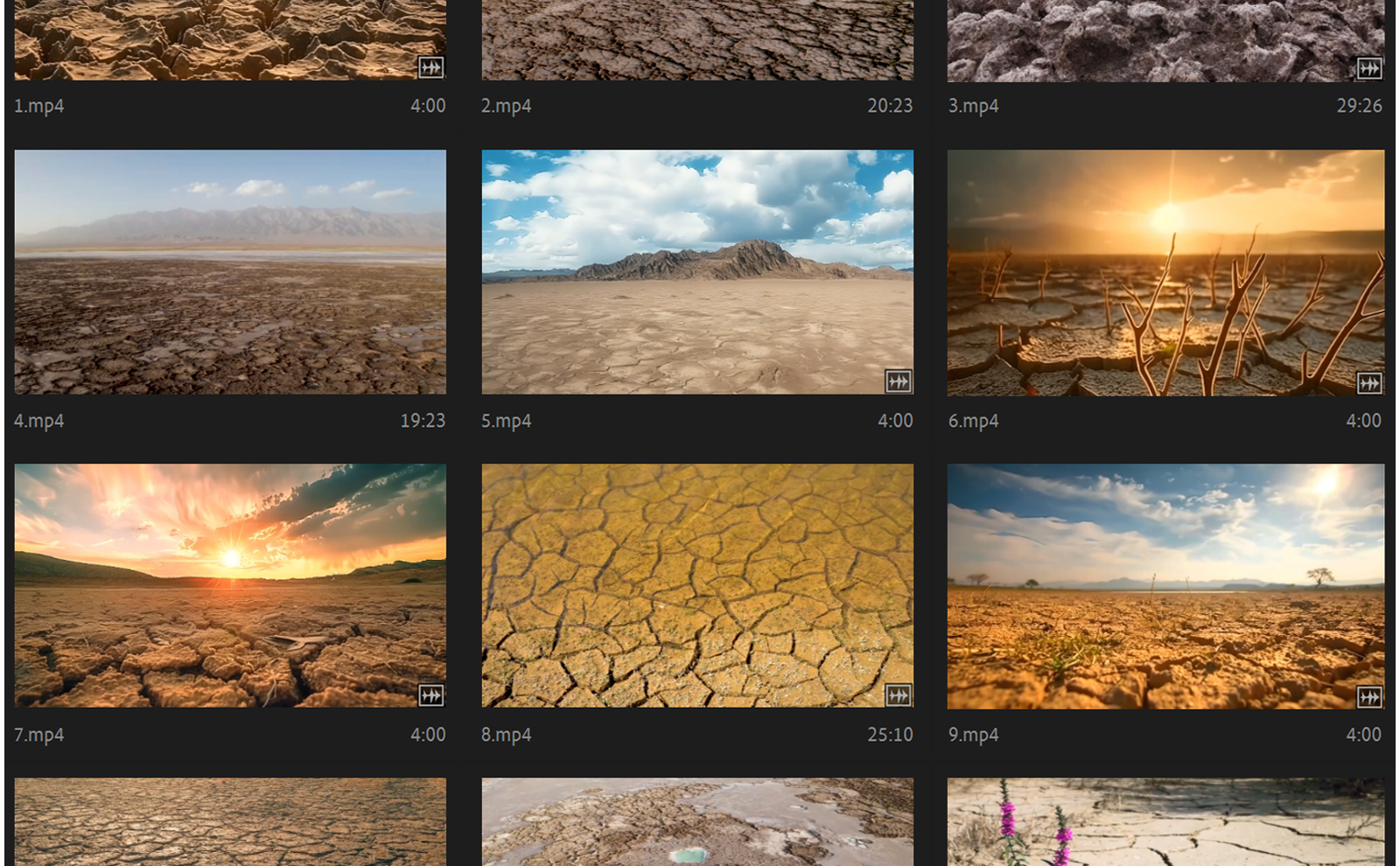The width and height of the screenshot is (1400, 866).
Task: Click the 3.mp4 file name
Action: coord(974,107)
